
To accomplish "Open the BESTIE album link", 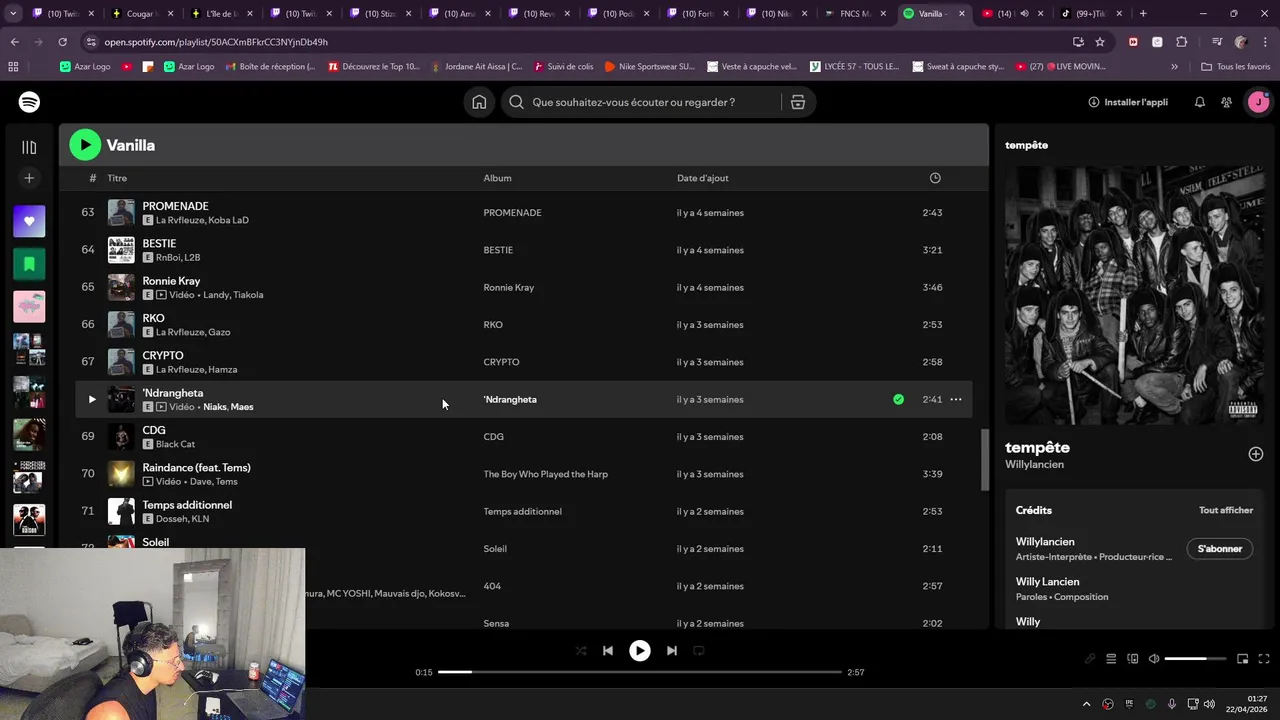I will tap(498, 250).
